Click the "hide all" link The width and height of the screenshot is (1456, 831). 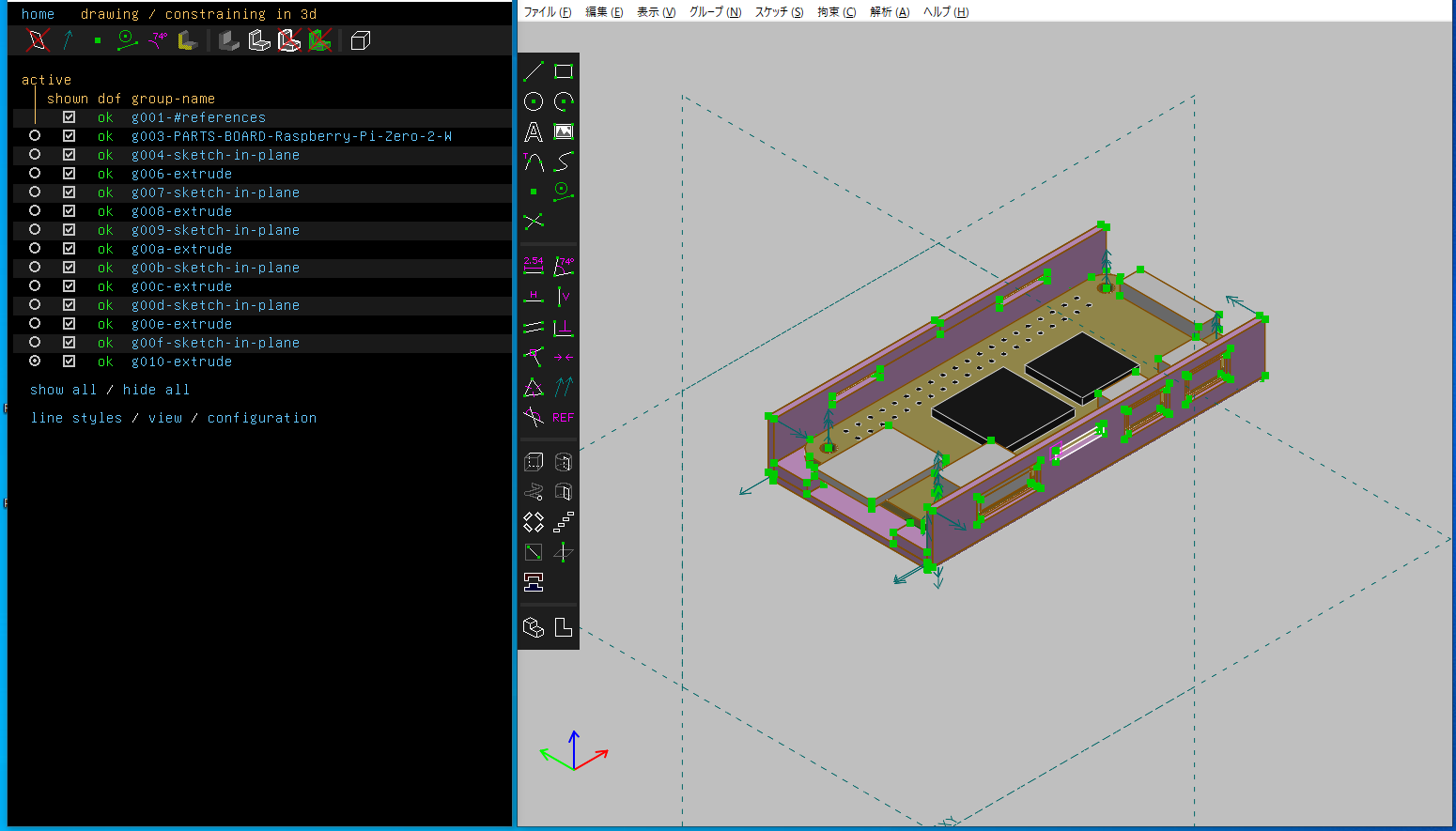(x=156, y=390)
